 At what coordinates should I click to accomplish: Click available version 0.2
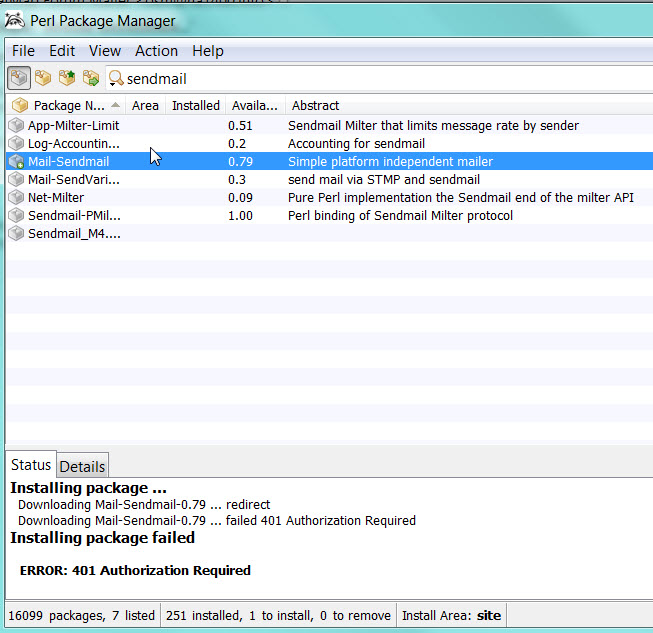tap(237, 144)
